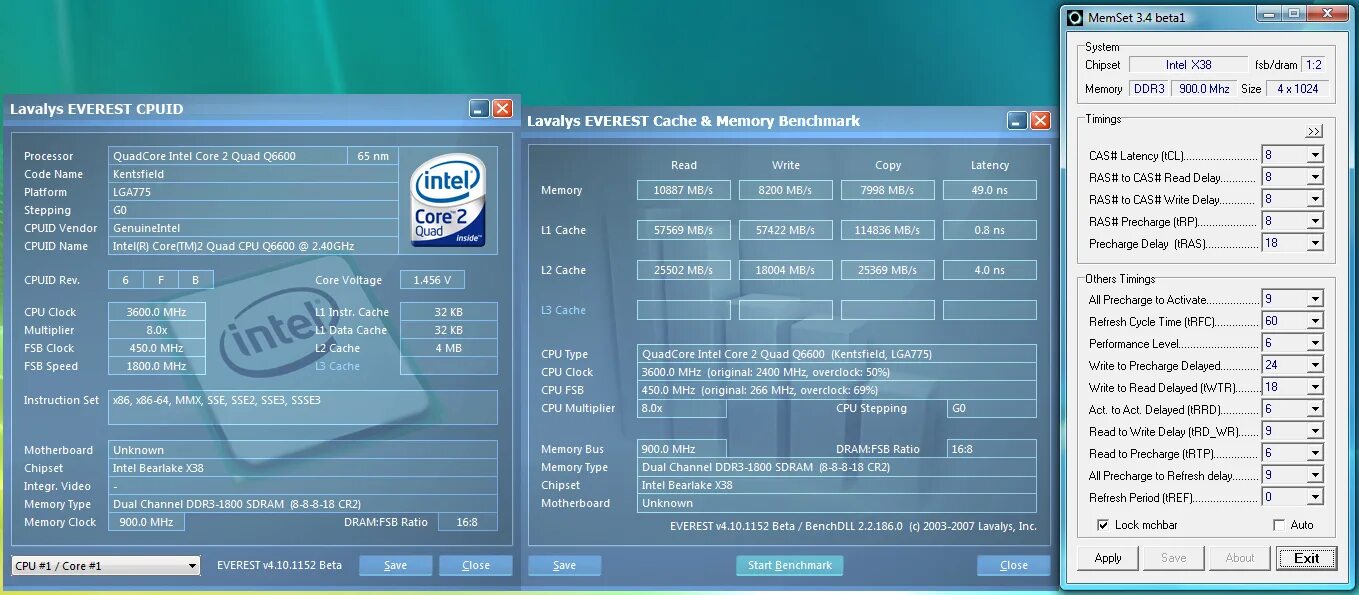Click Start Benchmark button

tap(790, 566)
